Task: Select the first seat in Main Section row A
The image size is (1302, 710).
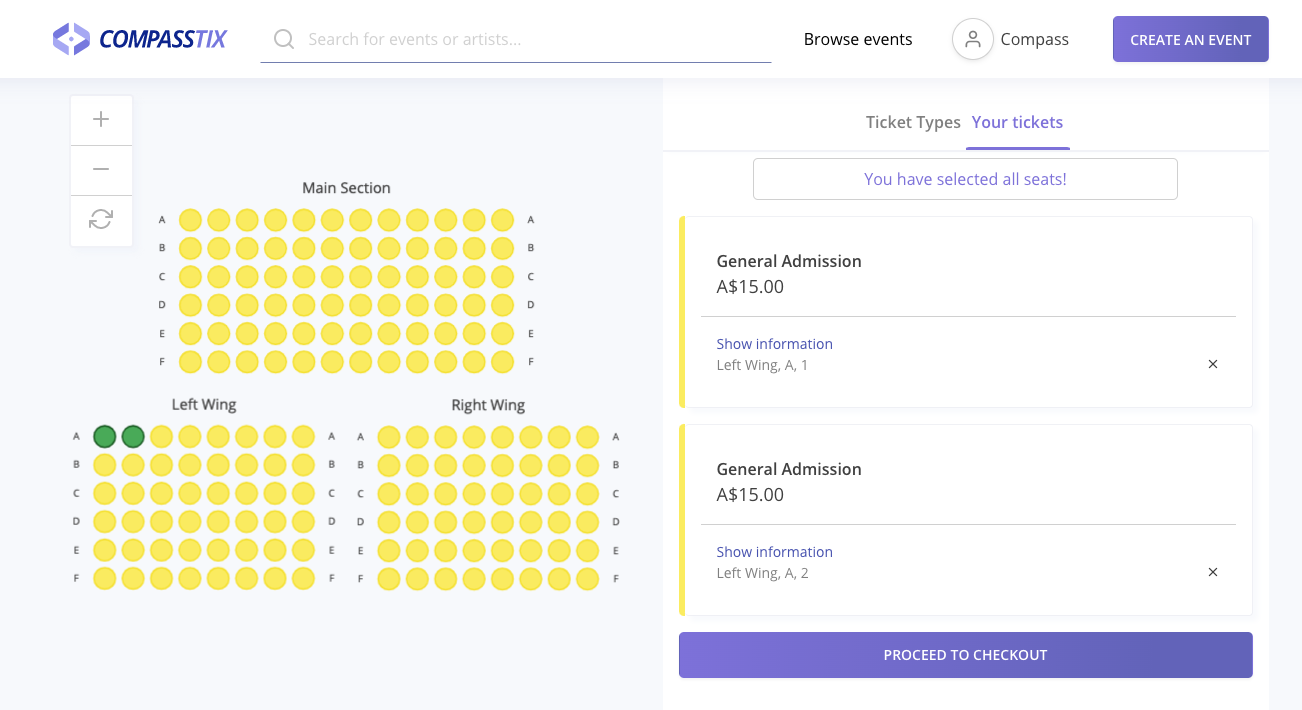Action: 190,219
